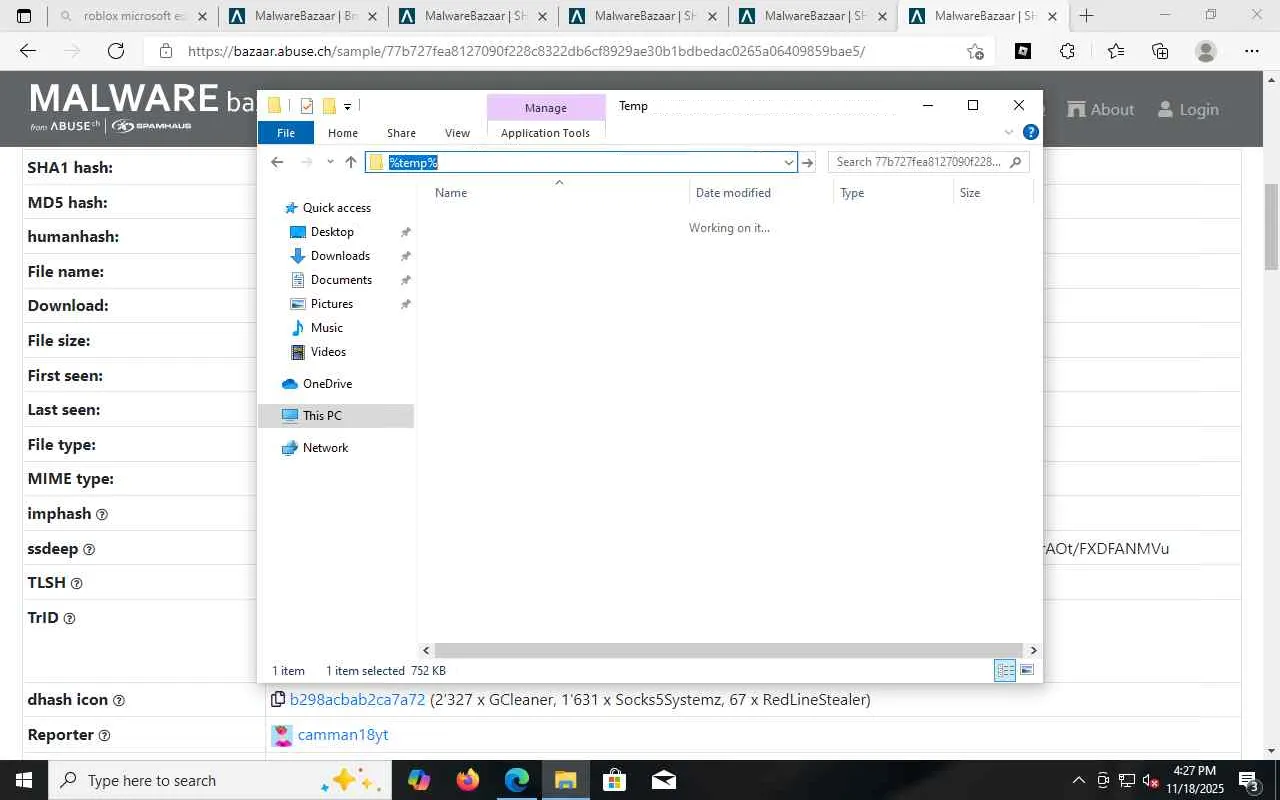Switch to the roblox microsoft tab
1280x800 pixels.
[134, 16]
